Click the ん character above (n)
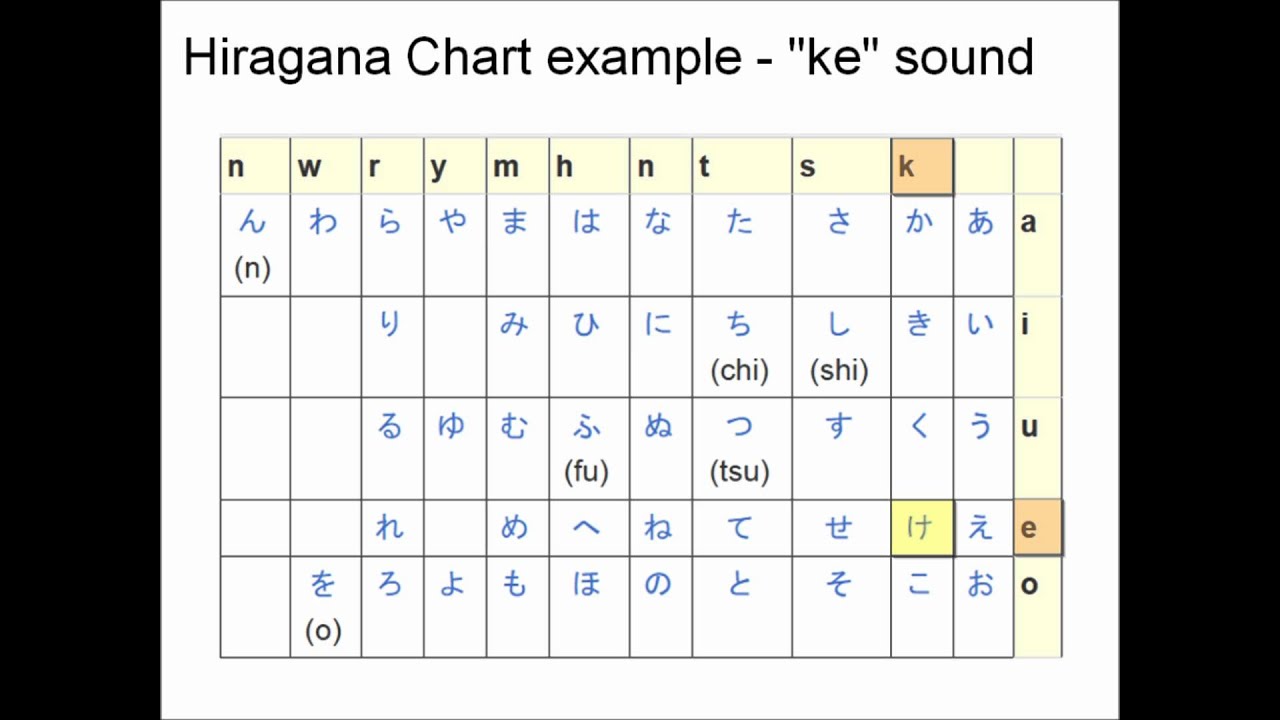 coord(252,222)
